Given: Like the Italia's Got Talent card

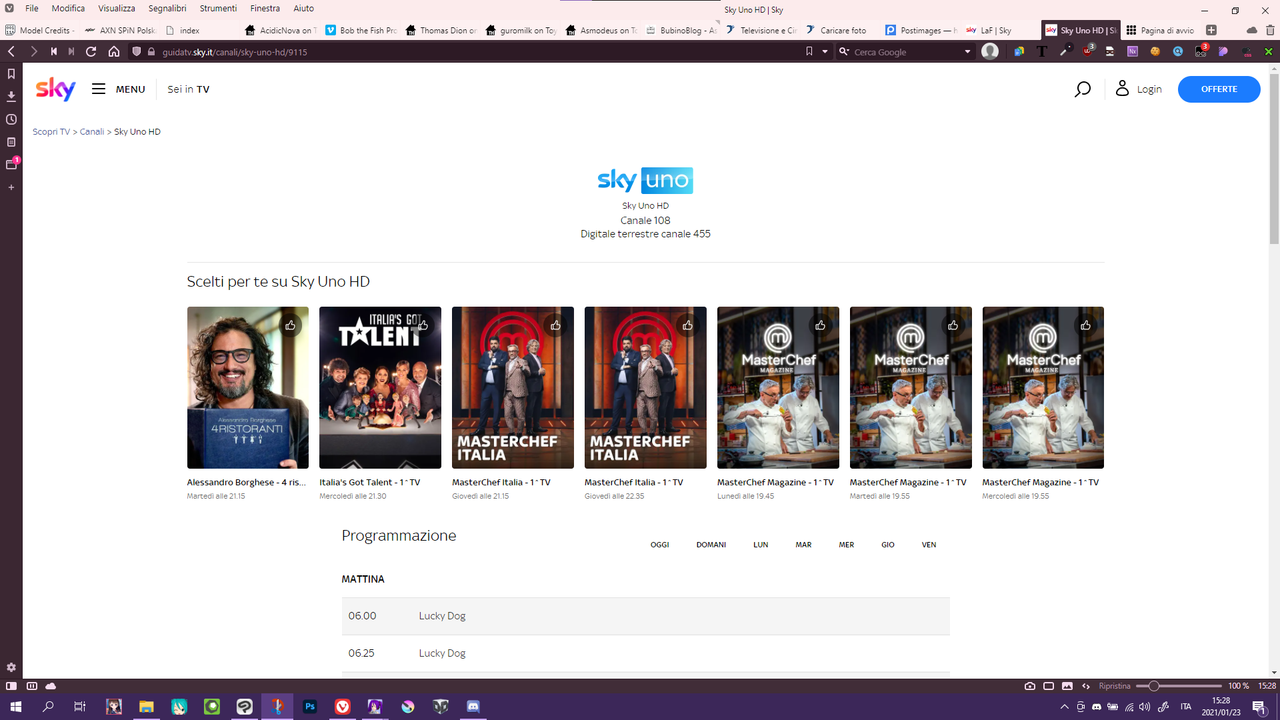Looking at the screenshot, I should 423,325.
